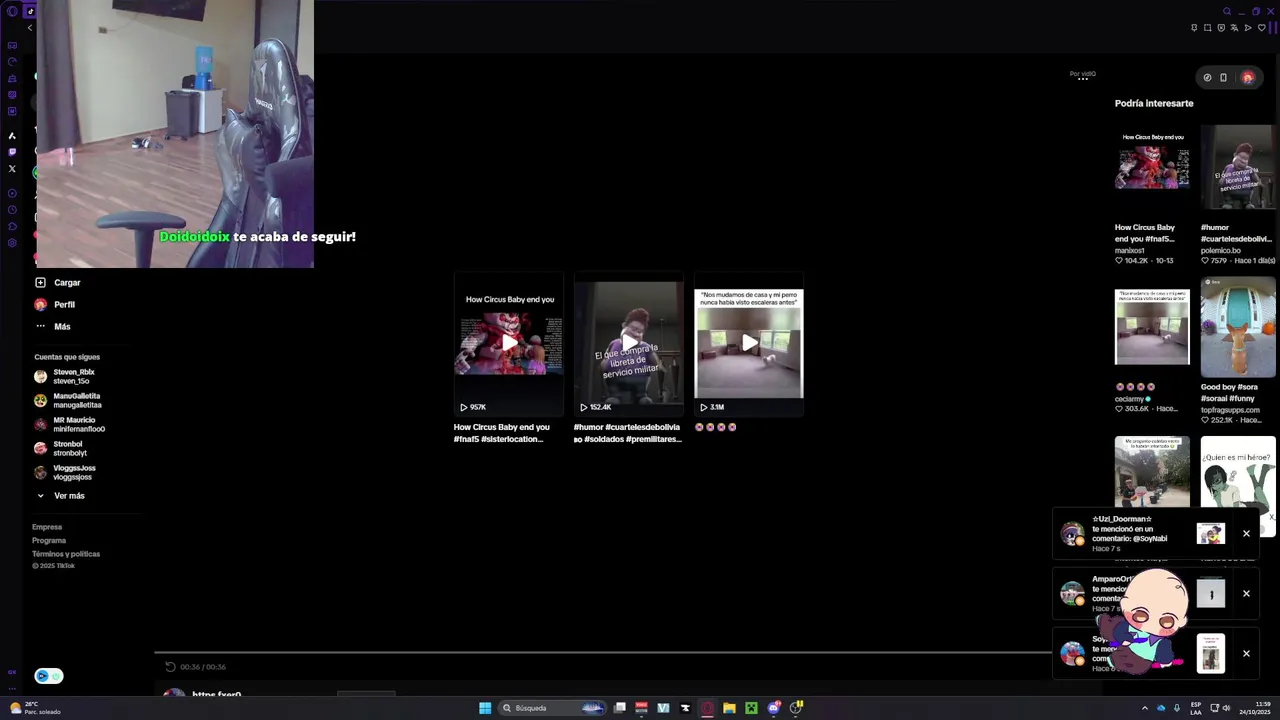Open suggested video Good boy #sora

point(1238,328)
